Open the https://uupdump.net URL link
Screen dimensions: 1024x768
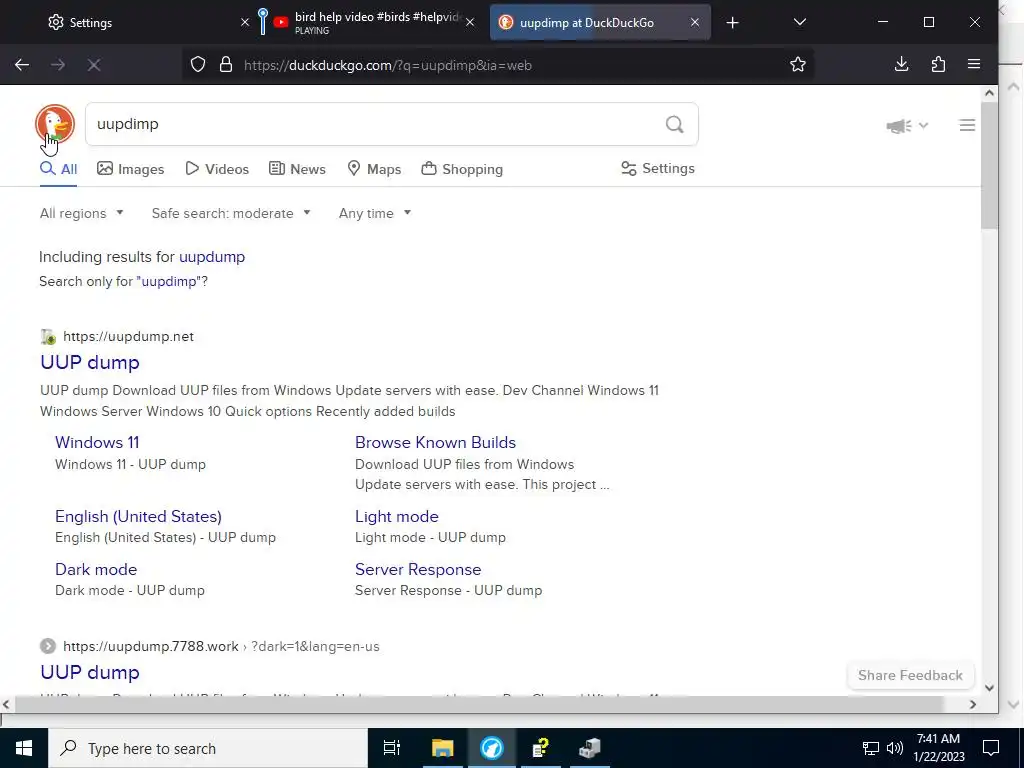click(128, 336)
